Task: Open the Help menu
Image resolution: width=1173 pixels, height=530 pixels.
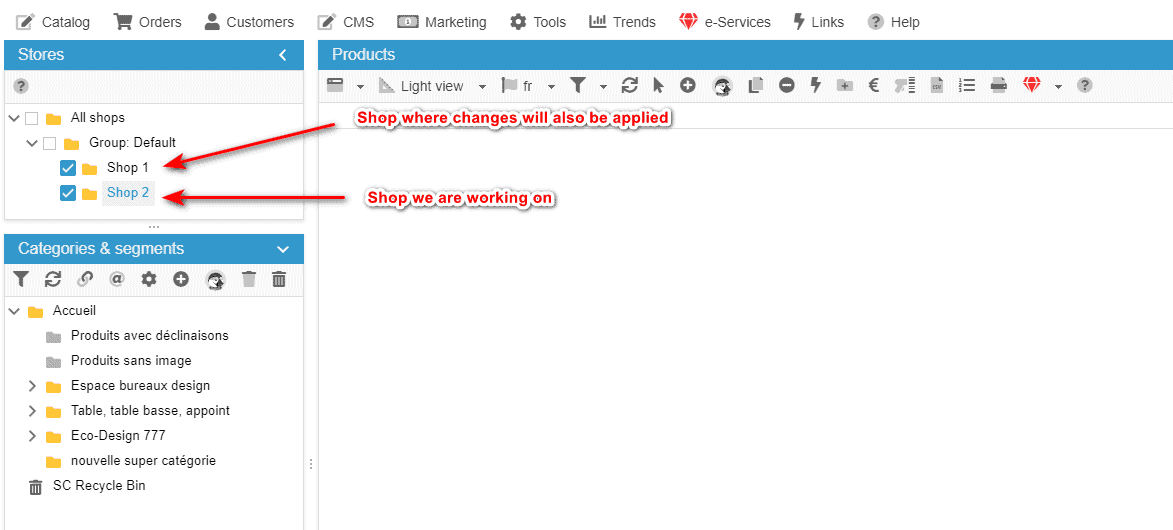Action: (x=893, y=22)
